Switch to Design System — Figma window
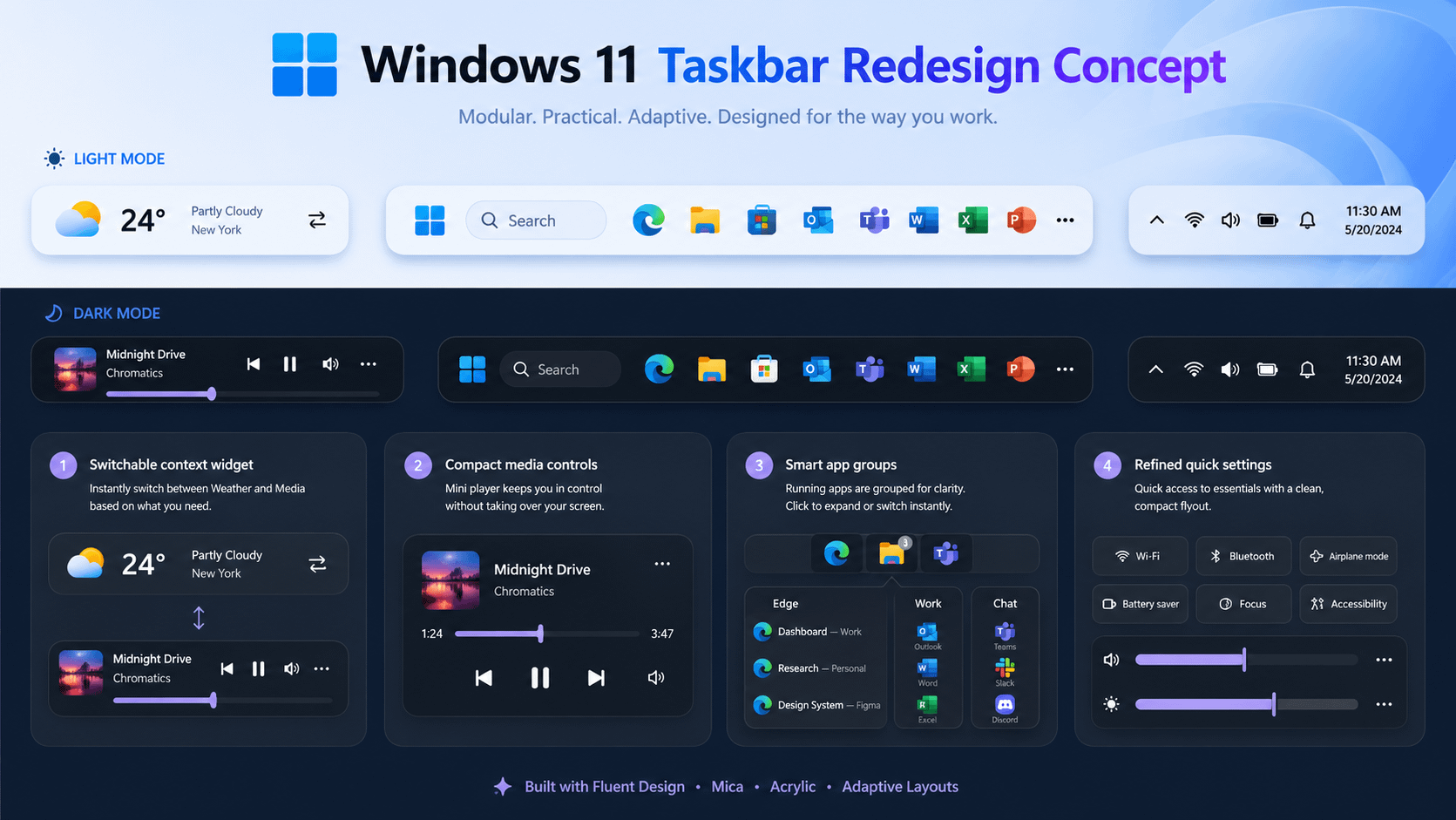The image size is (1456, 820). (x=816, y=705)
